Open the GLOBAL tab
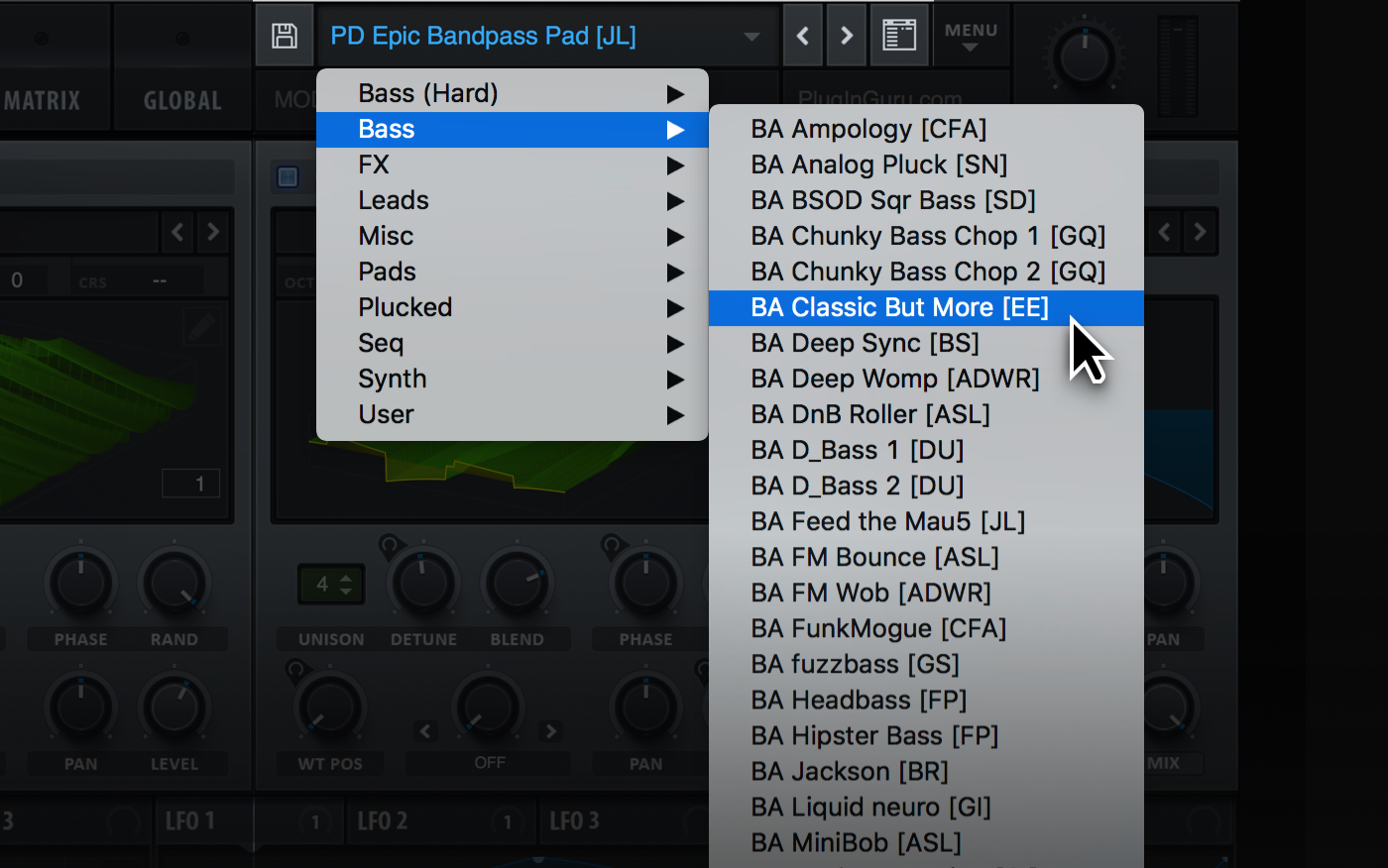 click(182, 100)
